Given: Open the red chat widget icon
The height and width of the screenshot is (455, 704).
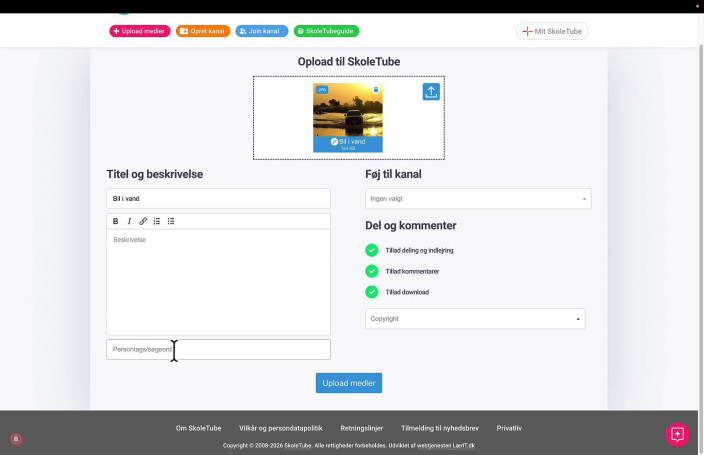Looking at the screenshot, I should tap(677, 434).
